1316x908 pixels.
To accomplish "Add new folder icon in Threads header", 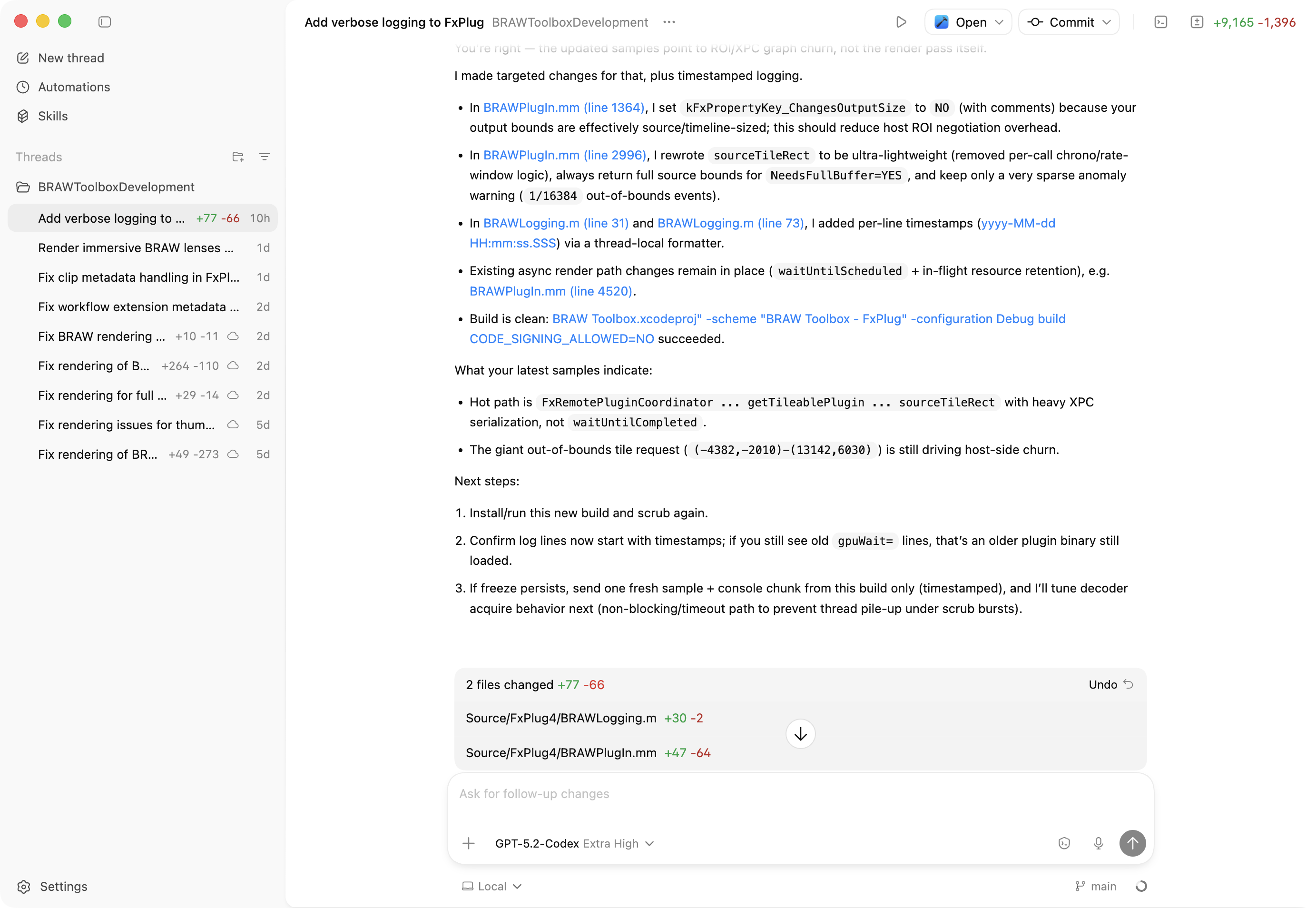I will (238, 157).
